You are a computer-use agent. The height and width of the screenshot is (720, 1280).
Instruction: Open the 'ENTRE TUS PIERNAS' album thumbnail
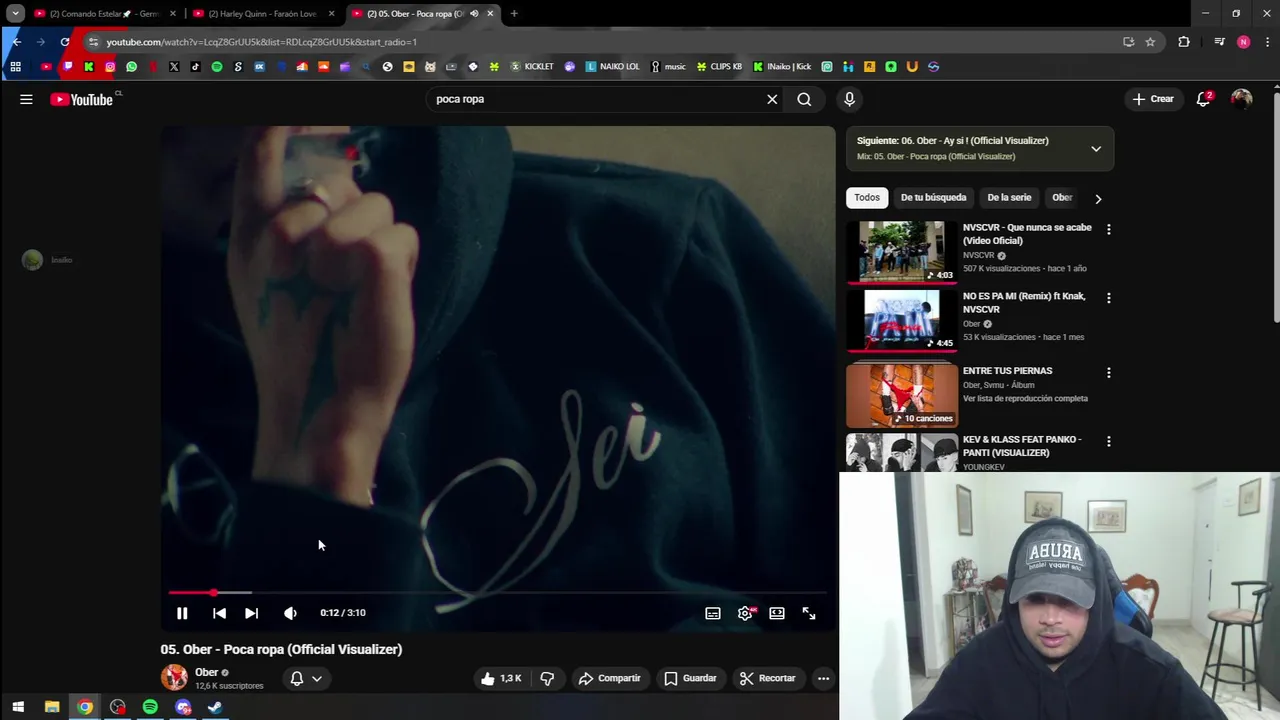pos(902,394)
